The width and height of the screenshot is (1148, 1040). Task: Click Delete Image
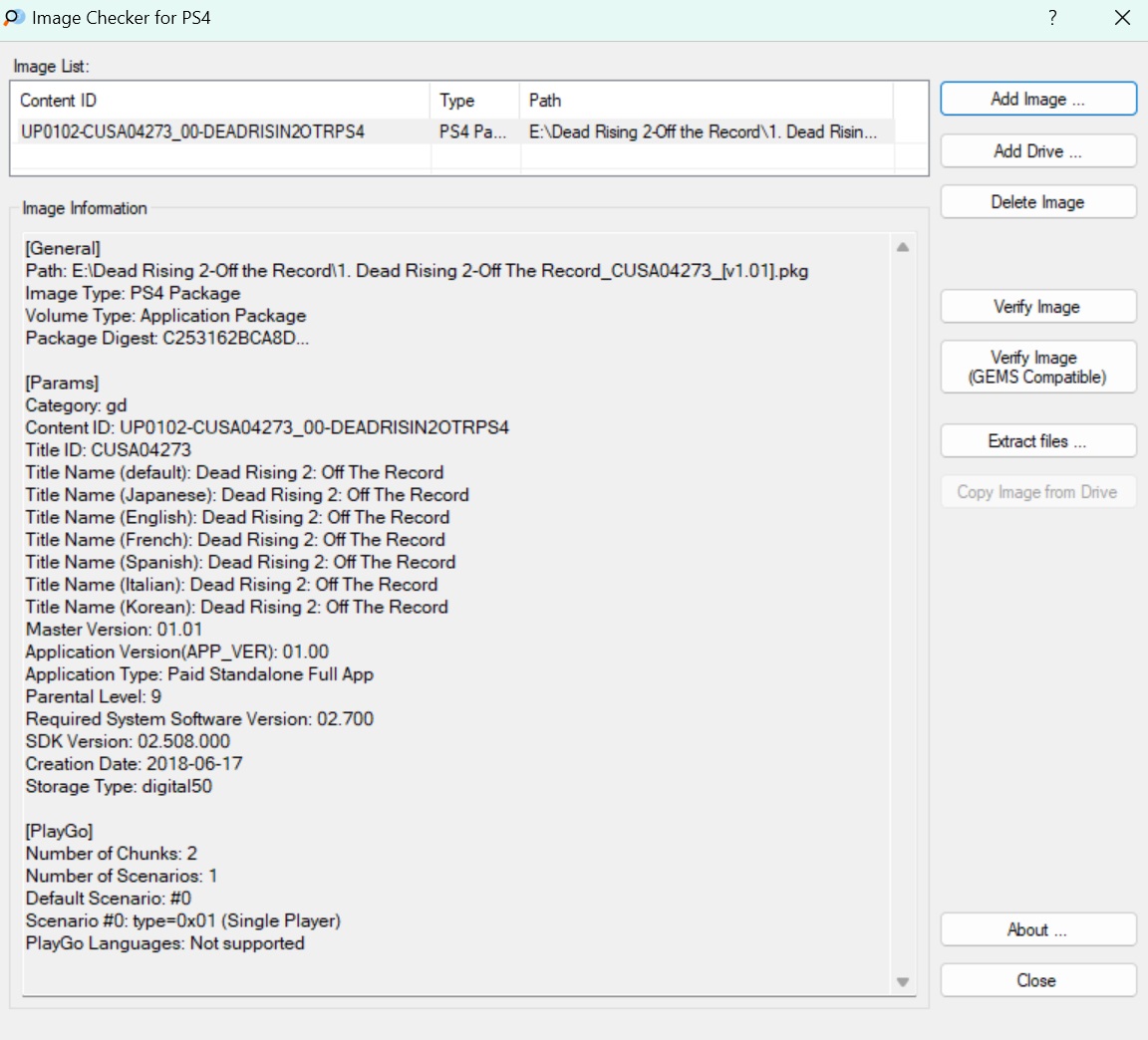[1037, 202]
